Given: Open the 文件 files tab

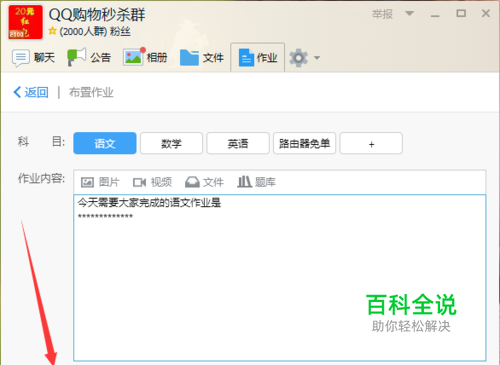Looking at the screenshot, I should (x=202, y=58).
